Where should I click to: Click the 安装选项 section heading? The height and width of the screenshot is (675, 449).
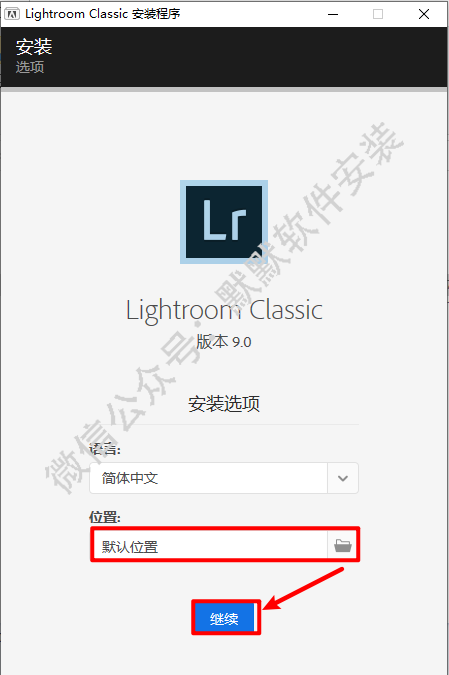[x=224, y=403]
